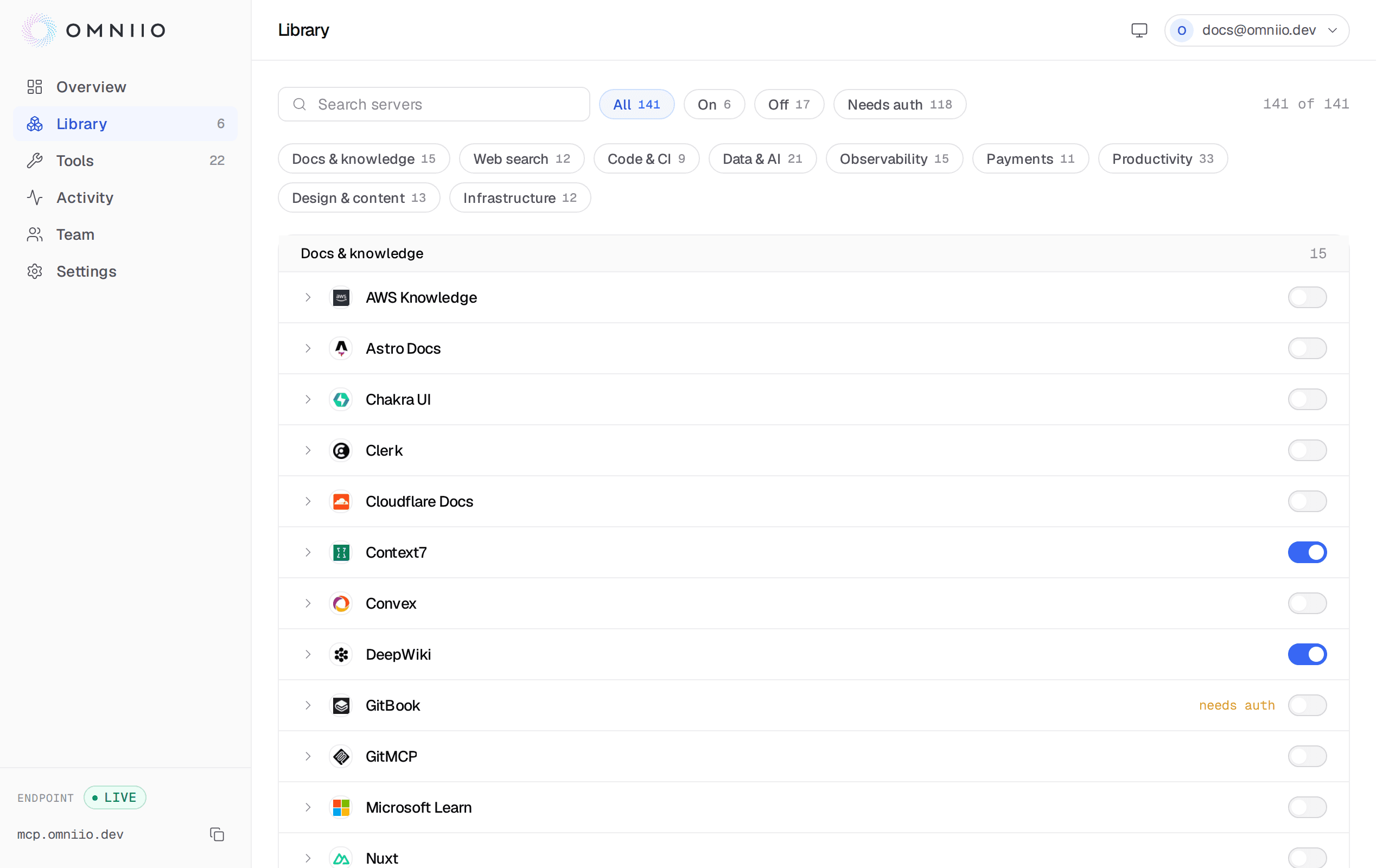This screenshot has width=1389, height=868.
Task: Open the Team page
Action: 125,234
